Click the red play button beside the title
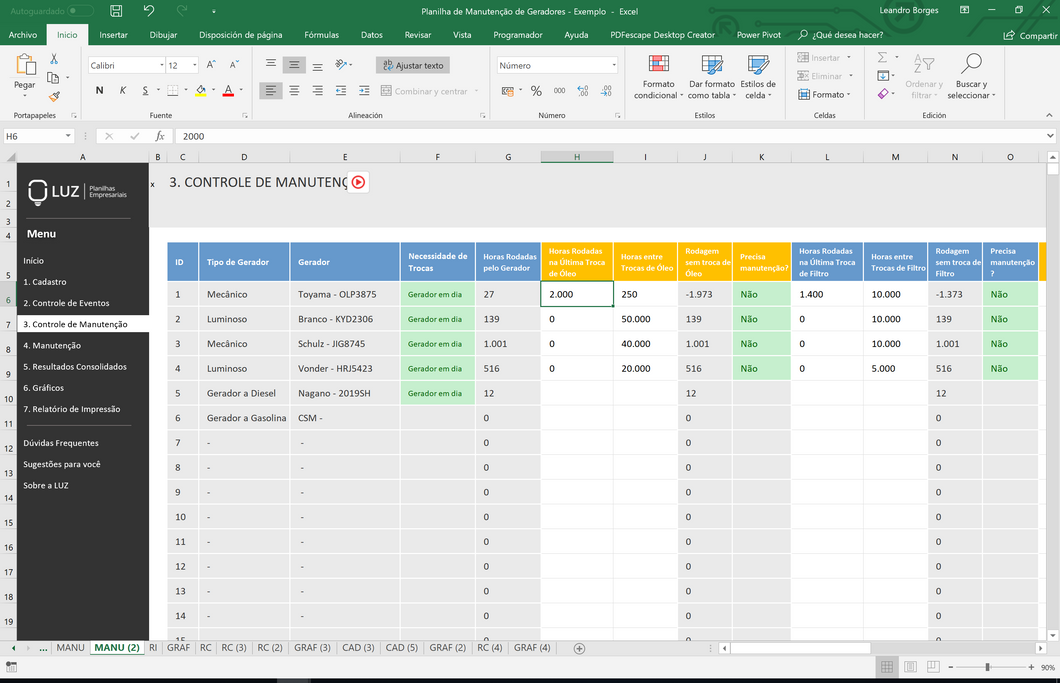Screen dimensions: 1060x683 click(358, 182)
